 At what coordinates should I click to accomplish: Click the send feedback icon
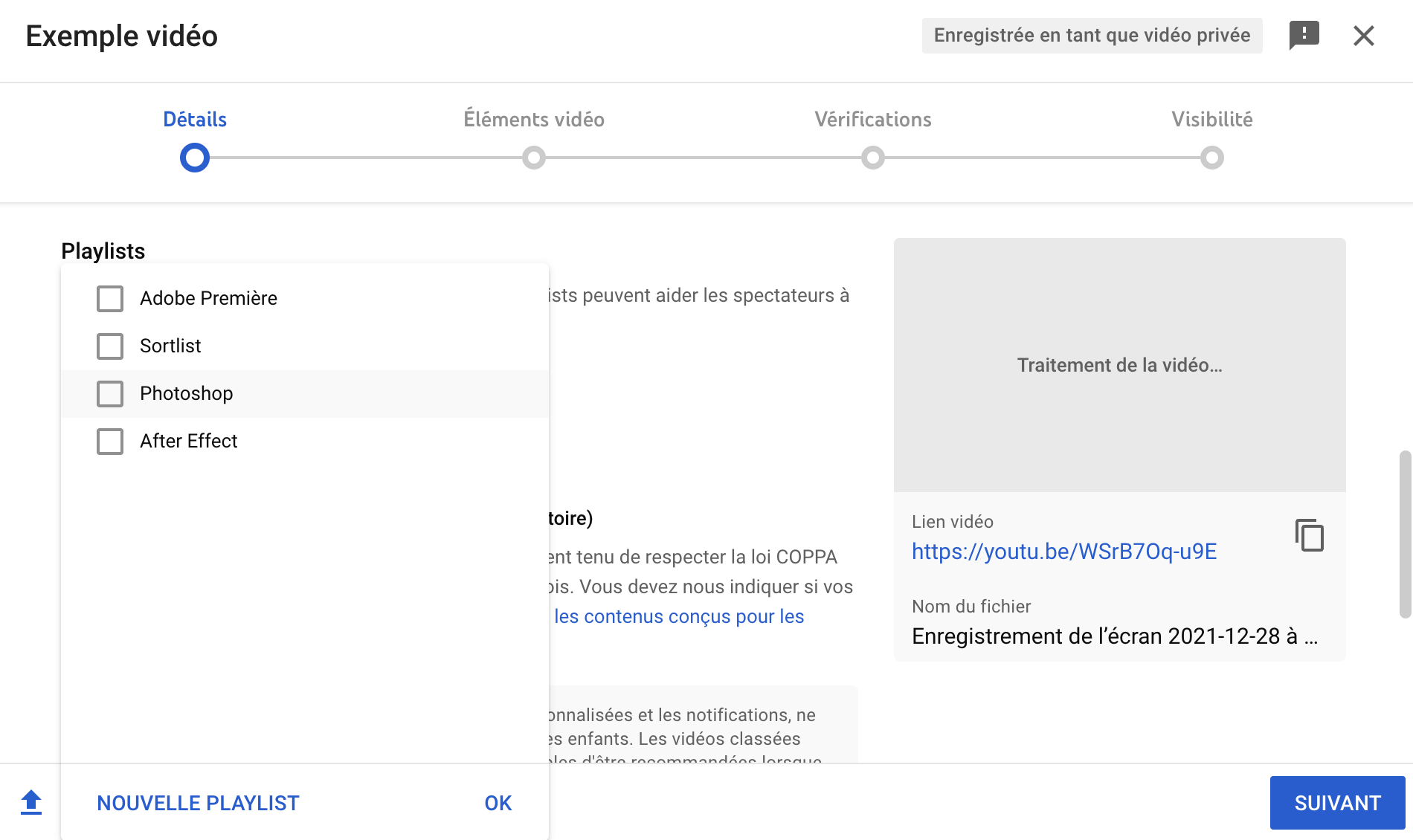tap(1304, 35)
